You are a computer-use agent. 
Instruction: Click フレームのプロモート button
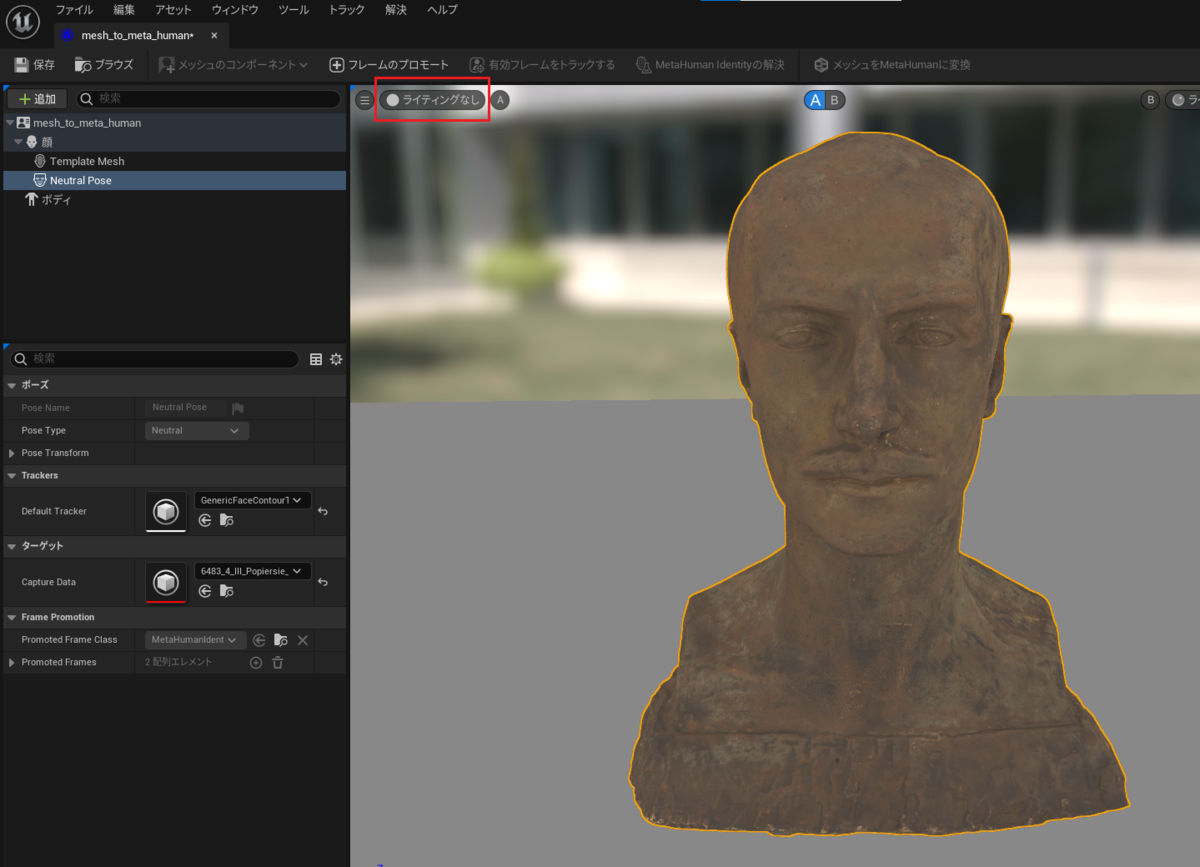389,65
